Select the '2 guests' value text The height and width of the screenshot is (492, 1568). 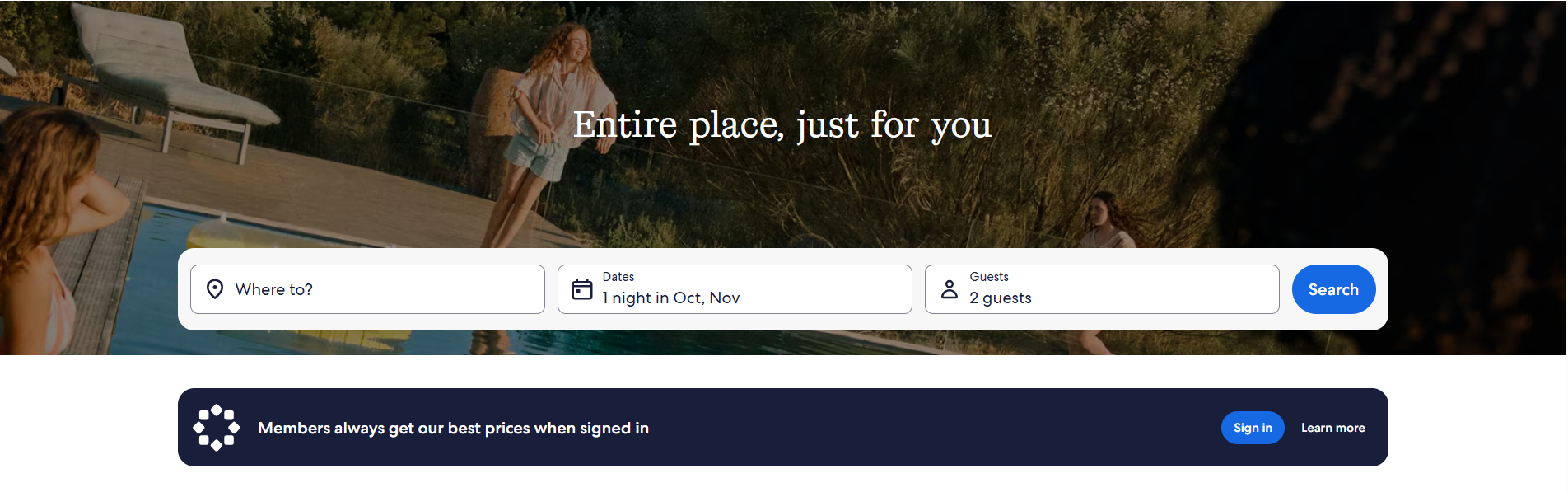coord(1000,298)
